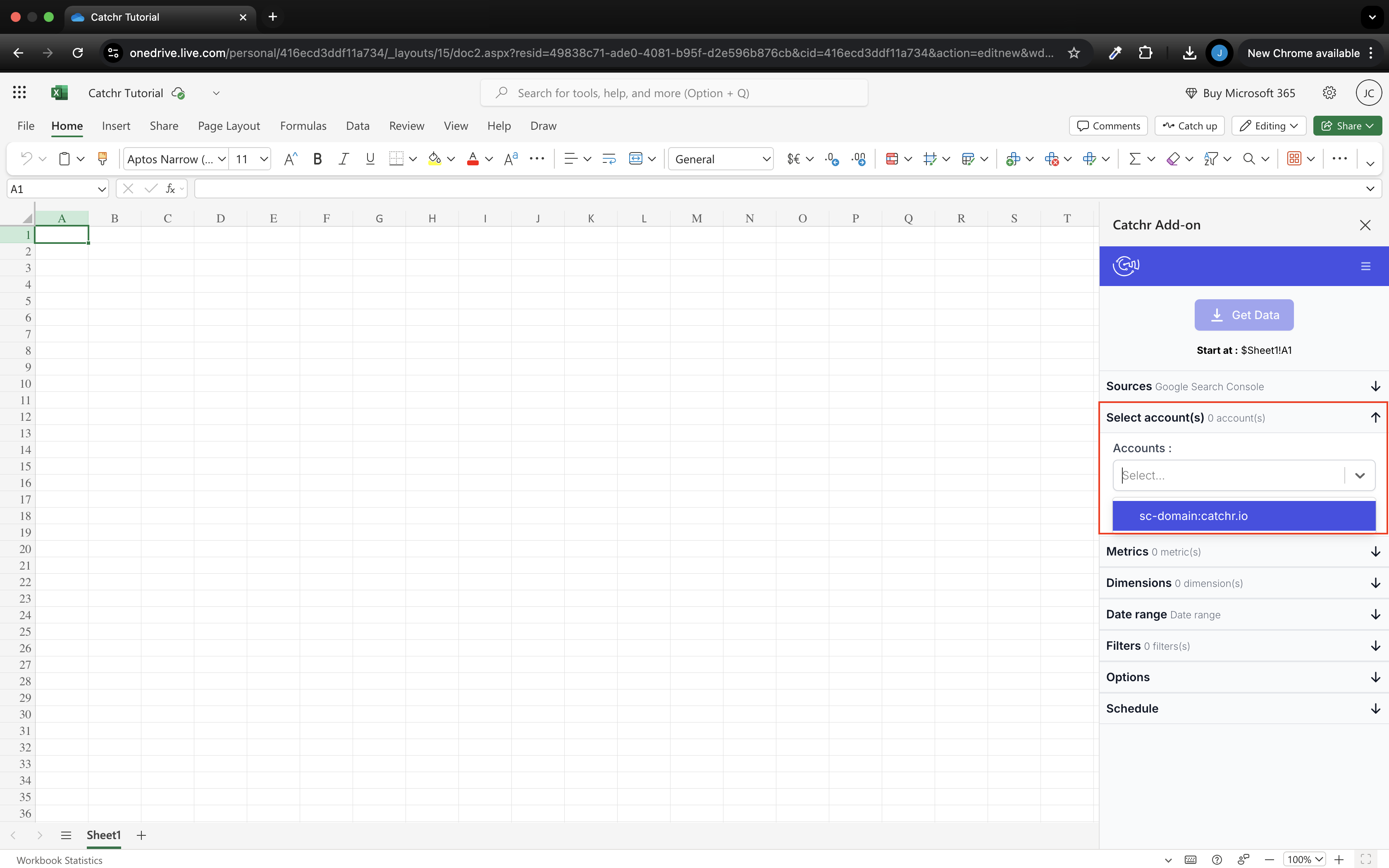Viewport: 1389px width, 868px height.
Task: Click the Sort and Filter icon
Action: click(x=1211, y=159)
